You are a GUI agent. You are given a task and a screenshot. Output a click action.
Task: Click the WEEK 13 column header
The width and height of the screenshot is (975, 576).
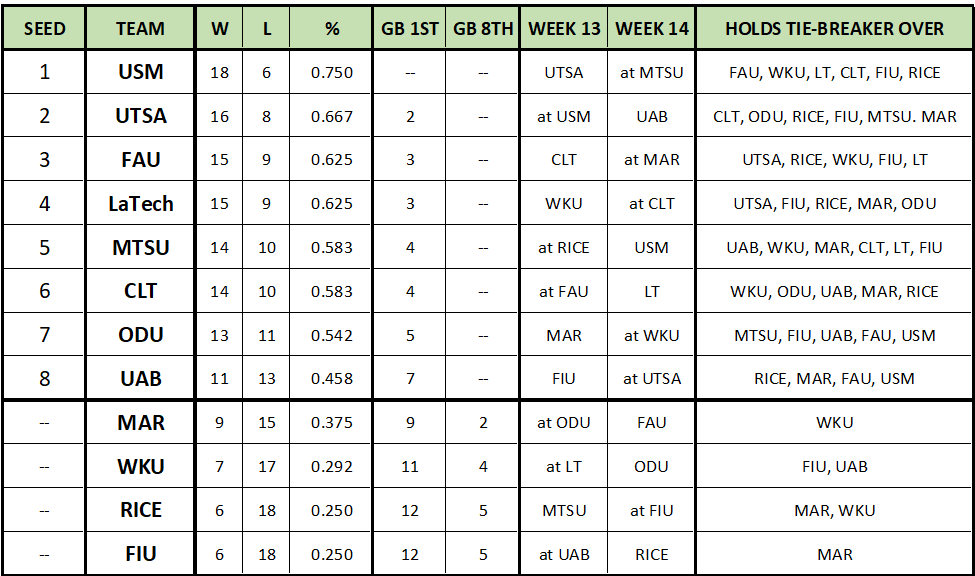pos(564,29)
